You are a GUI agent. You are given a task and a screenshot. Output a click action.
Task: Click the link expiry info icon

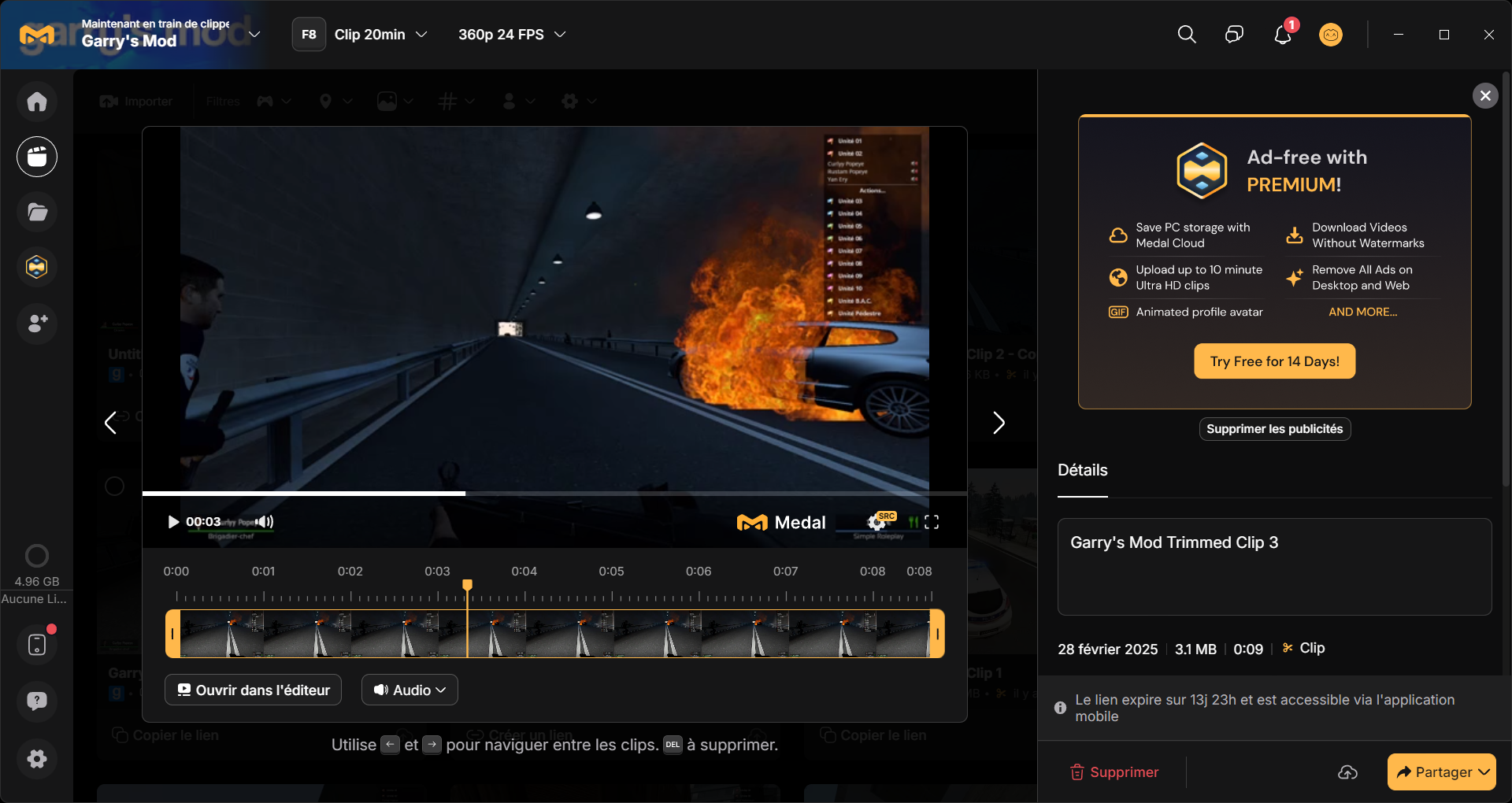[x=1060, y=708]
